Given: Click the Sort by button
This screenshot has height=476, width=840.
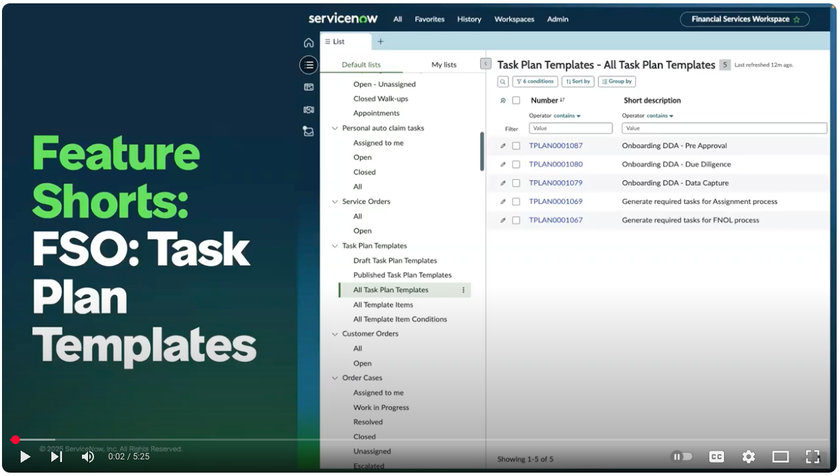Looking at the screenshot, I should click(x=578, y=81).
